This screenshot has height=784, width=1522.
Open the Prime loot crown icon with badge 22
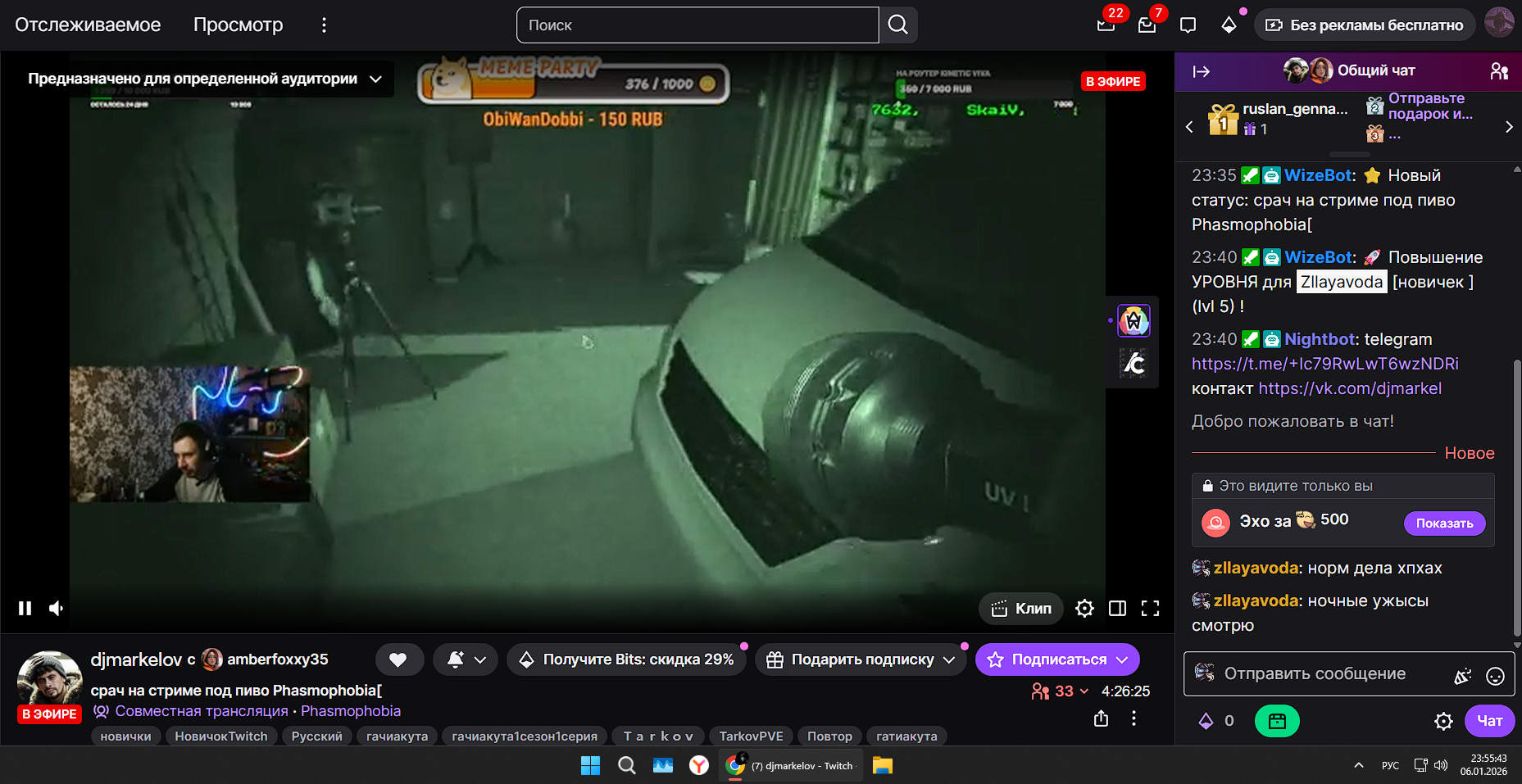click(x=1106, y=25)
